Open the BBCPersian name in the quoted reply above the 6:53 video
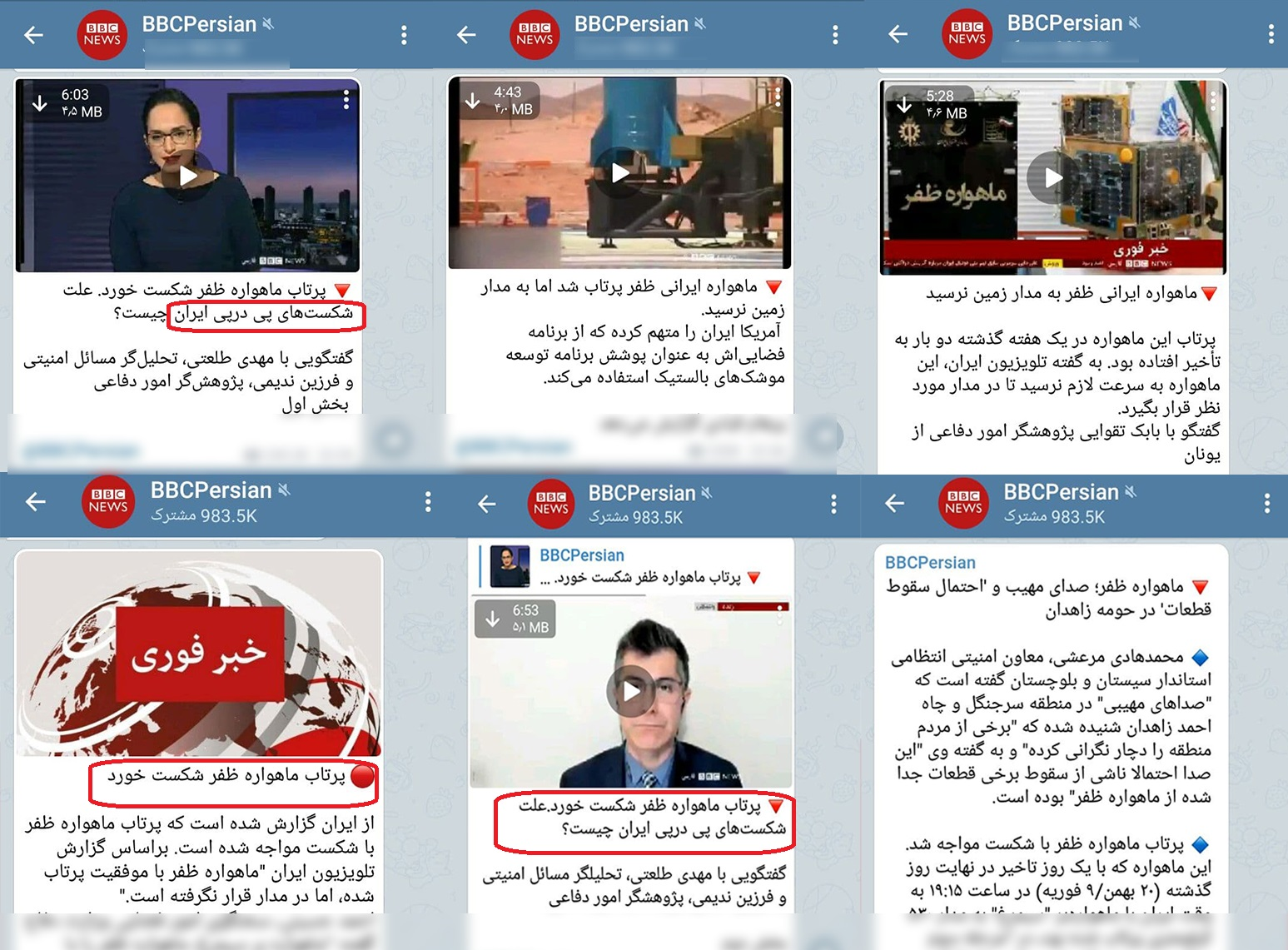 (x=582, y=555)
